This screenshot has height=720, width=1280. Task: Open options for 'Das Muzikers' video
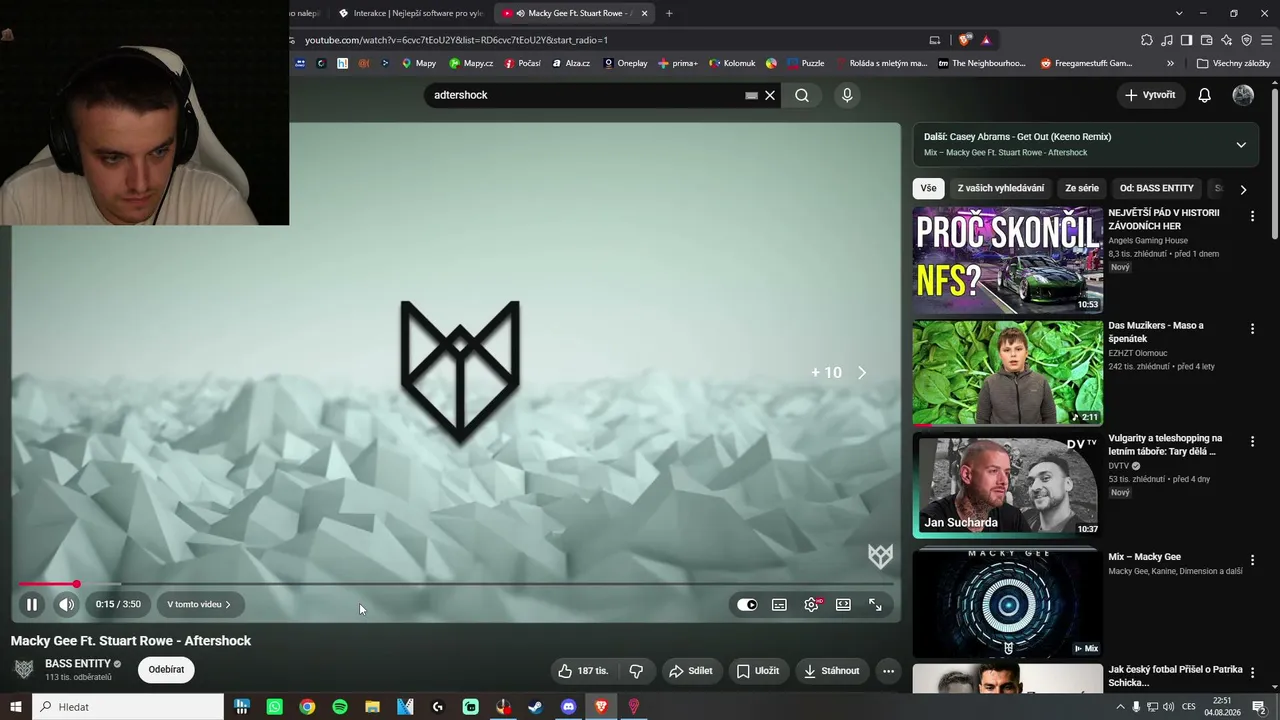1252,329
